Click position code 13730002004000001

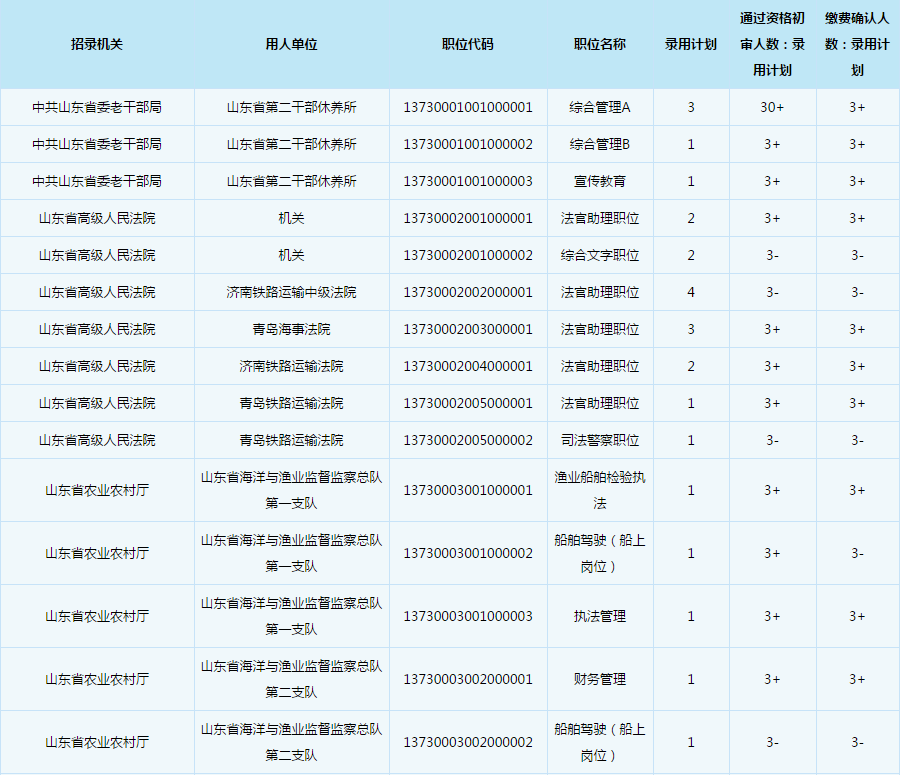pos(468,366)
